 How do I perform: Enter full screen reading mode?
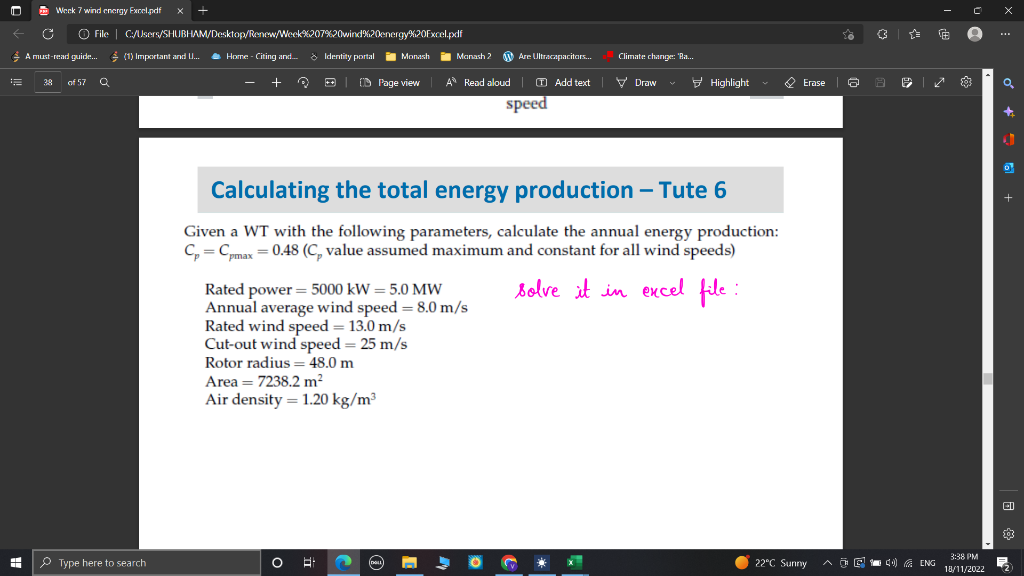(x=941, y=82)
